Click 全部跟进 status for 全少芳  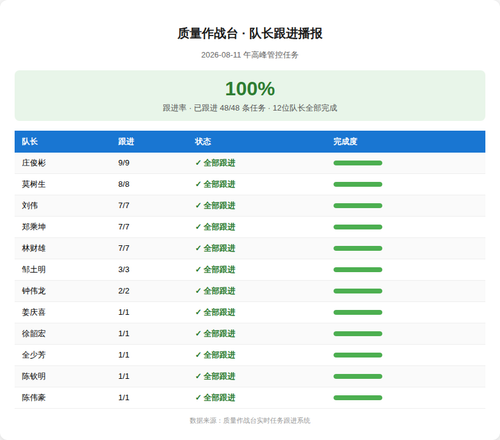point(215,355)
